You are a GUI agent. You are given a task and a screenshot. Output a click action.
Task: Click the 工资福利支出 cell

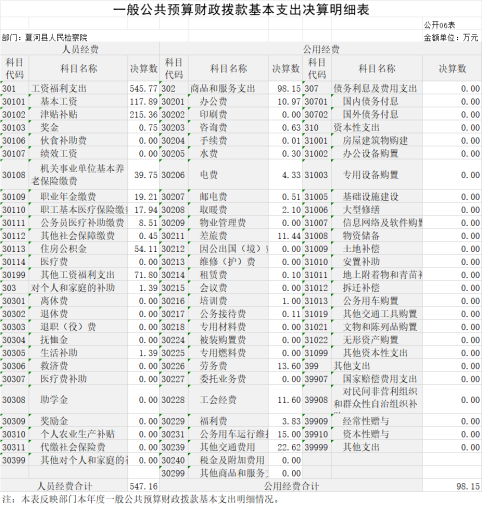pos(78,88)
